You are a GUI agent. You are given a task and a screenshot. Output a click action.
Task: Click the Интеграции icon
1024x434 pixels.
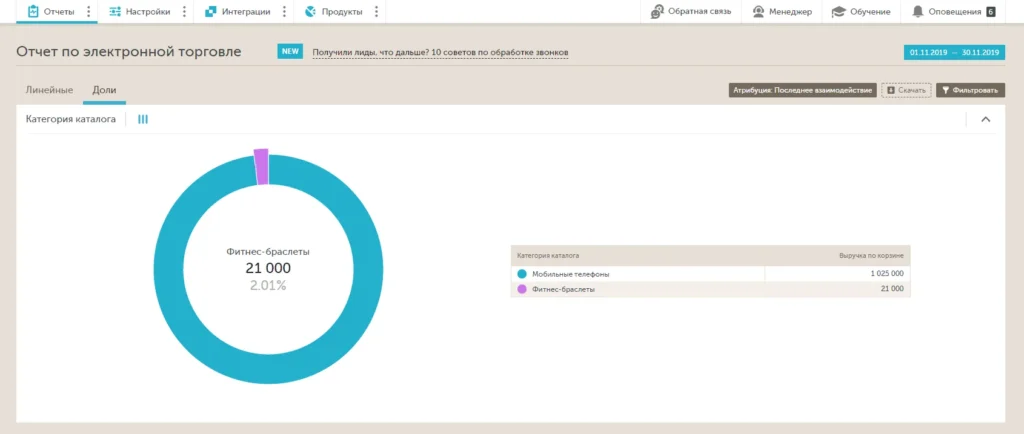click(210, 12)
